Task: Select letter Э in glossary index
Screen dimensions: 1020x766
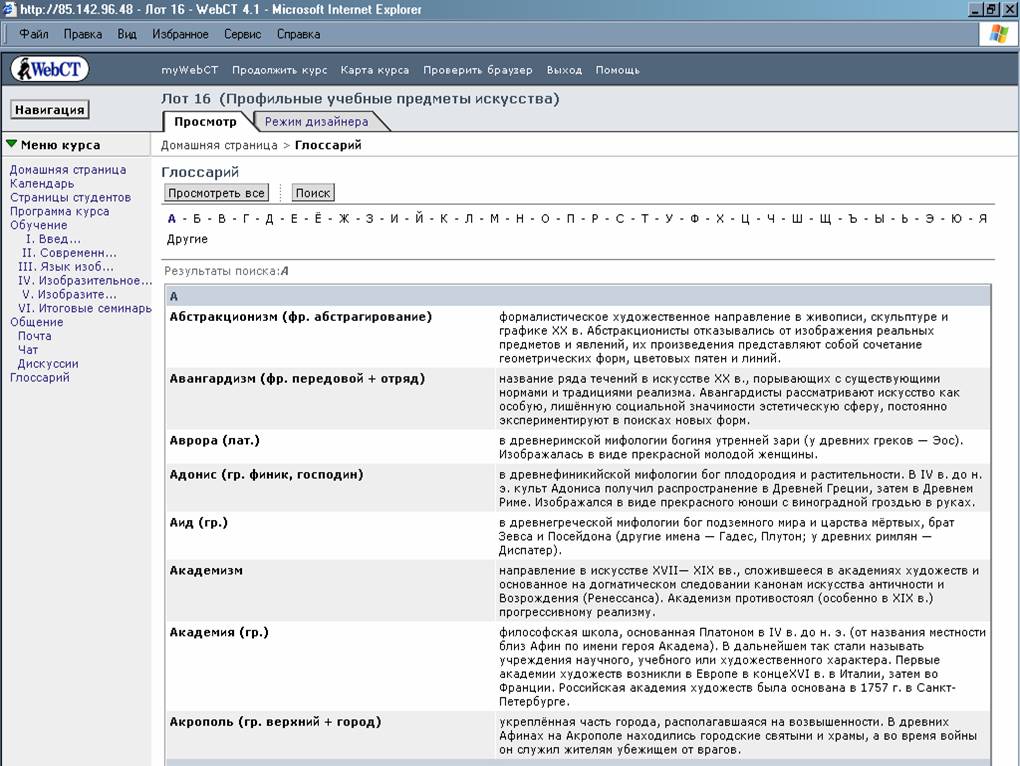Action: 930,218
